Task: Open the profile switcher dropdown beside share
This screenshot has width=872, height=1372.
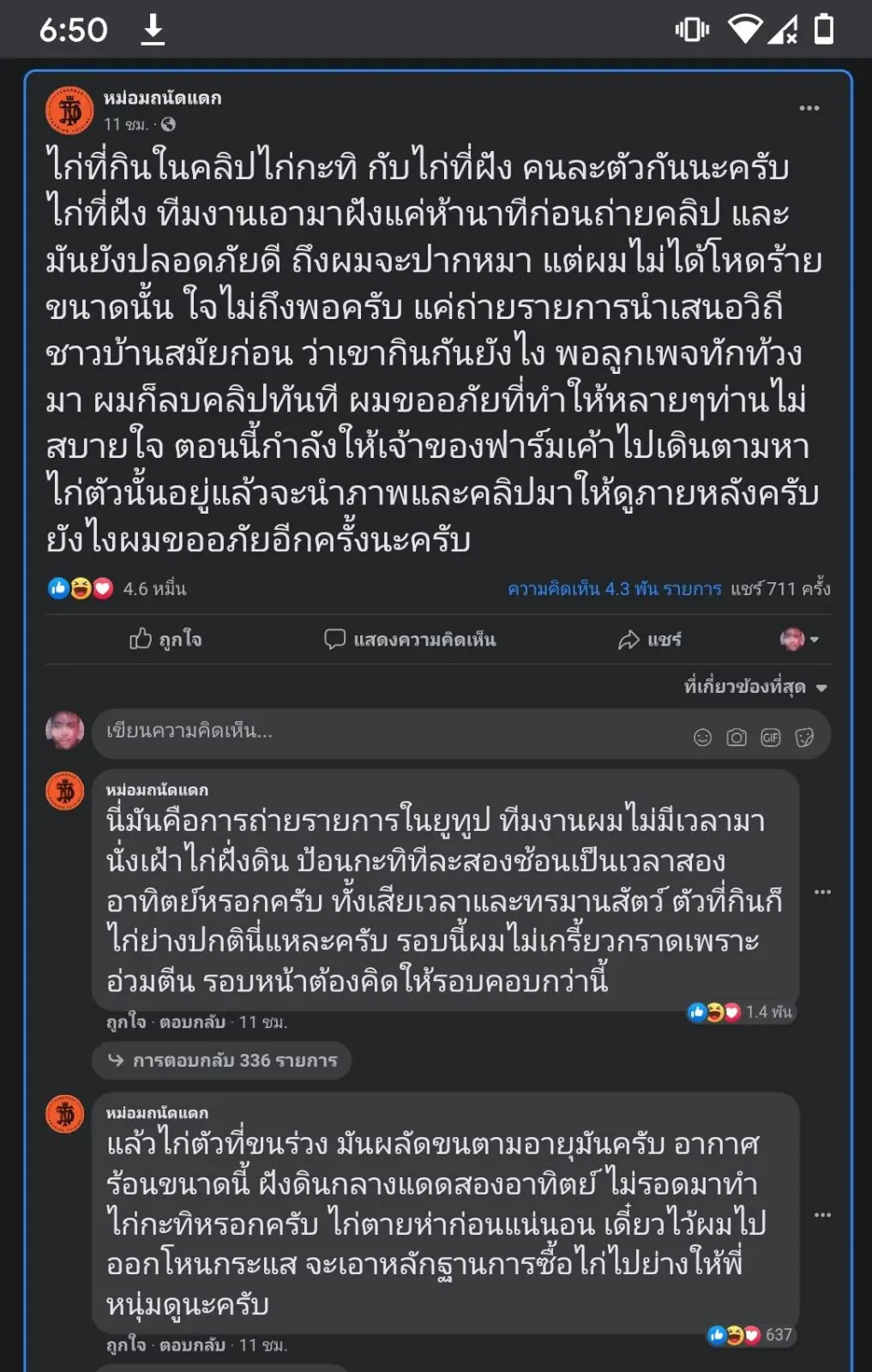Action: click(x=799, y=640)
